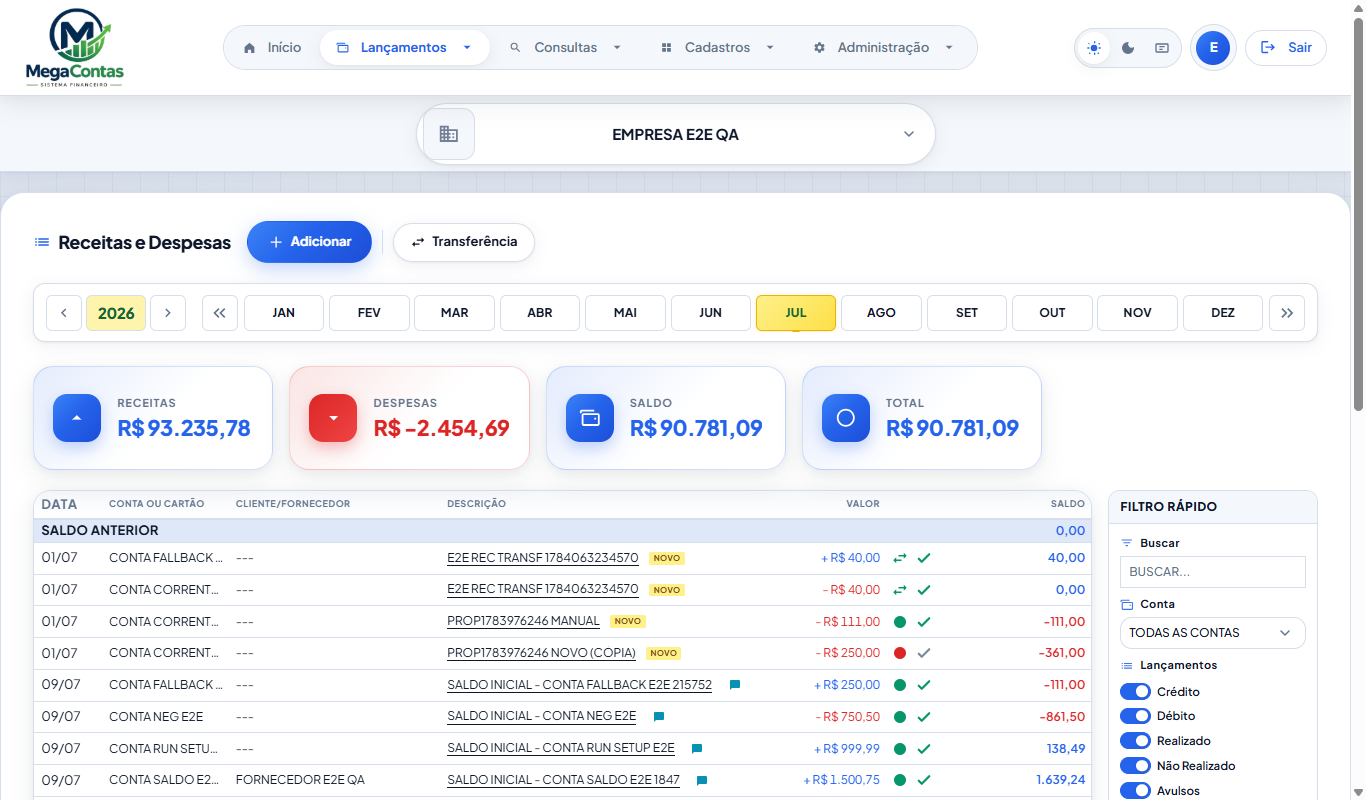Go to previous year arrow

coord(64,313)
